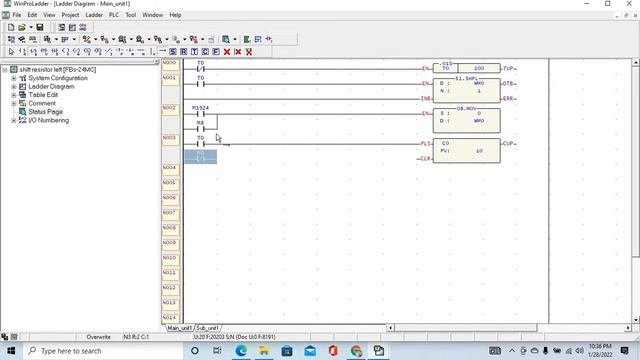
Task: Collapse shift resistor left project root
Action: point(5,70)
